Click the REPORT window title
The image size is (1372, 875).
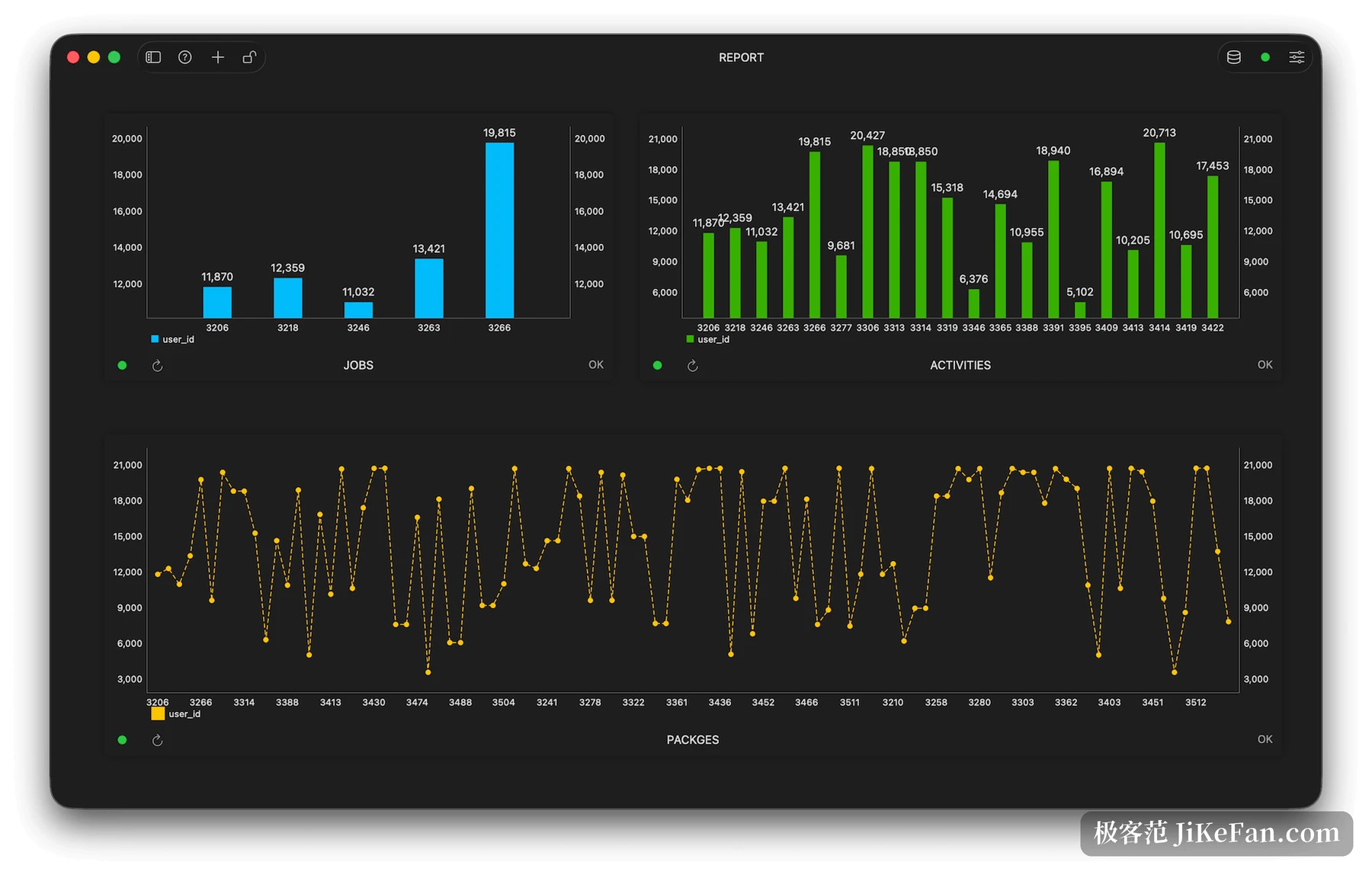coord(741,57)
